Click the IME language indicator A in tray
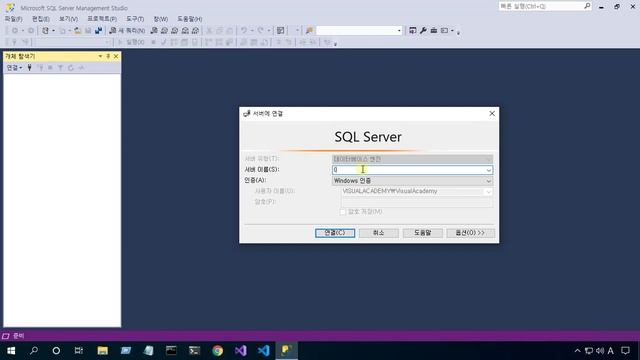 [x=611, y=351]
